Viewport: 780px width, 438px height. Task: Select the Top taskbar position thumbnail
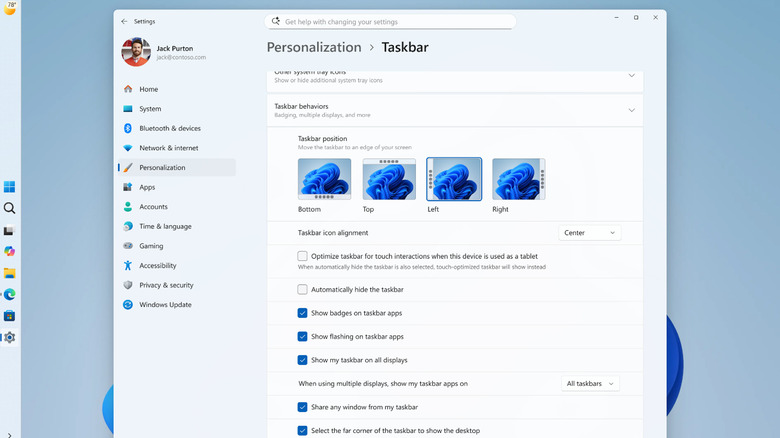pyautogui.click(x=389, y=179)
